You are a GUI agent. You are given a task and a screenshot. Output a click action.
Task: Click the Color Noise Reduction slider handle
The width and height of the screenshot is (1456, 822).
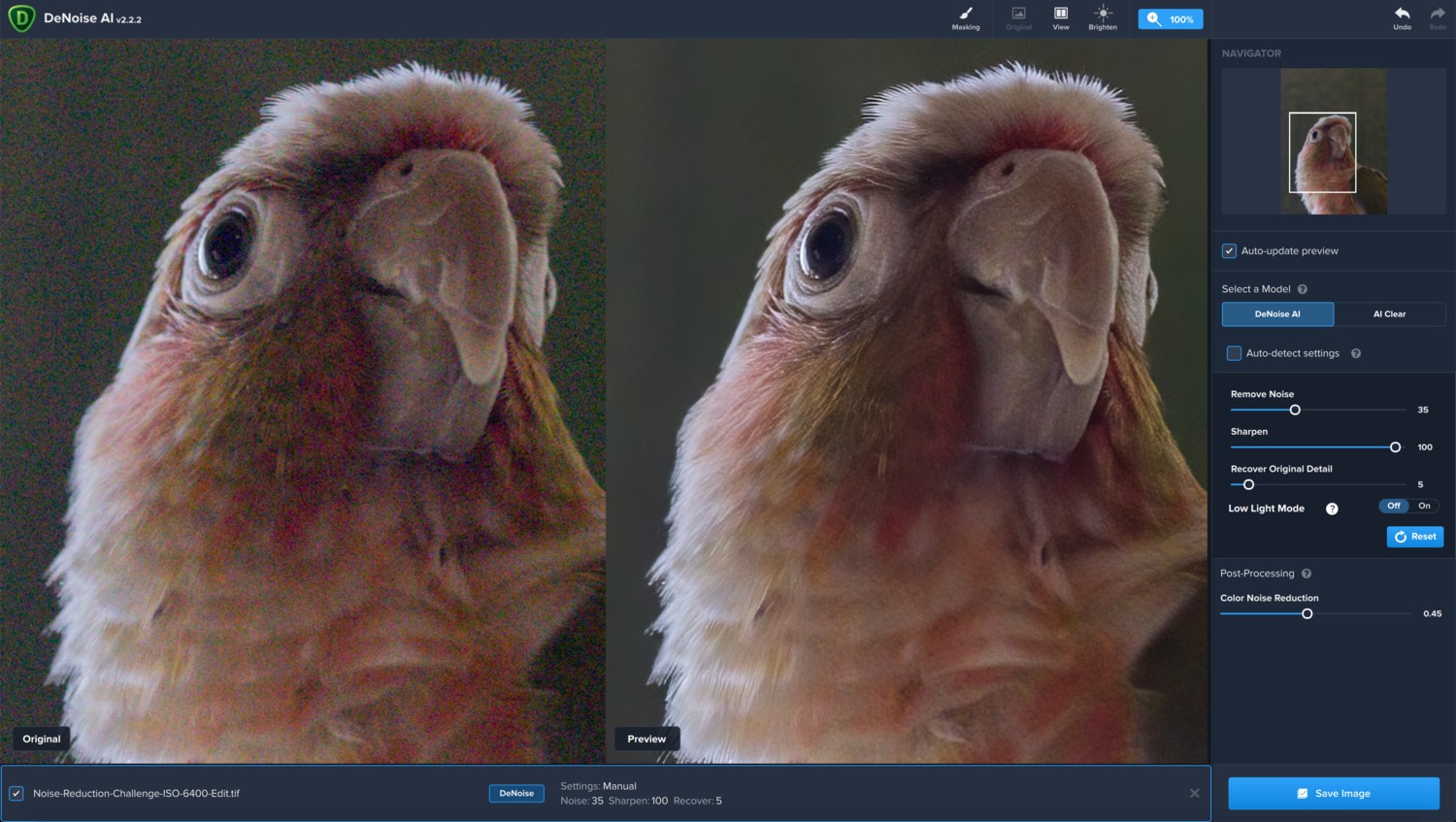click(x=1307, y=613)
